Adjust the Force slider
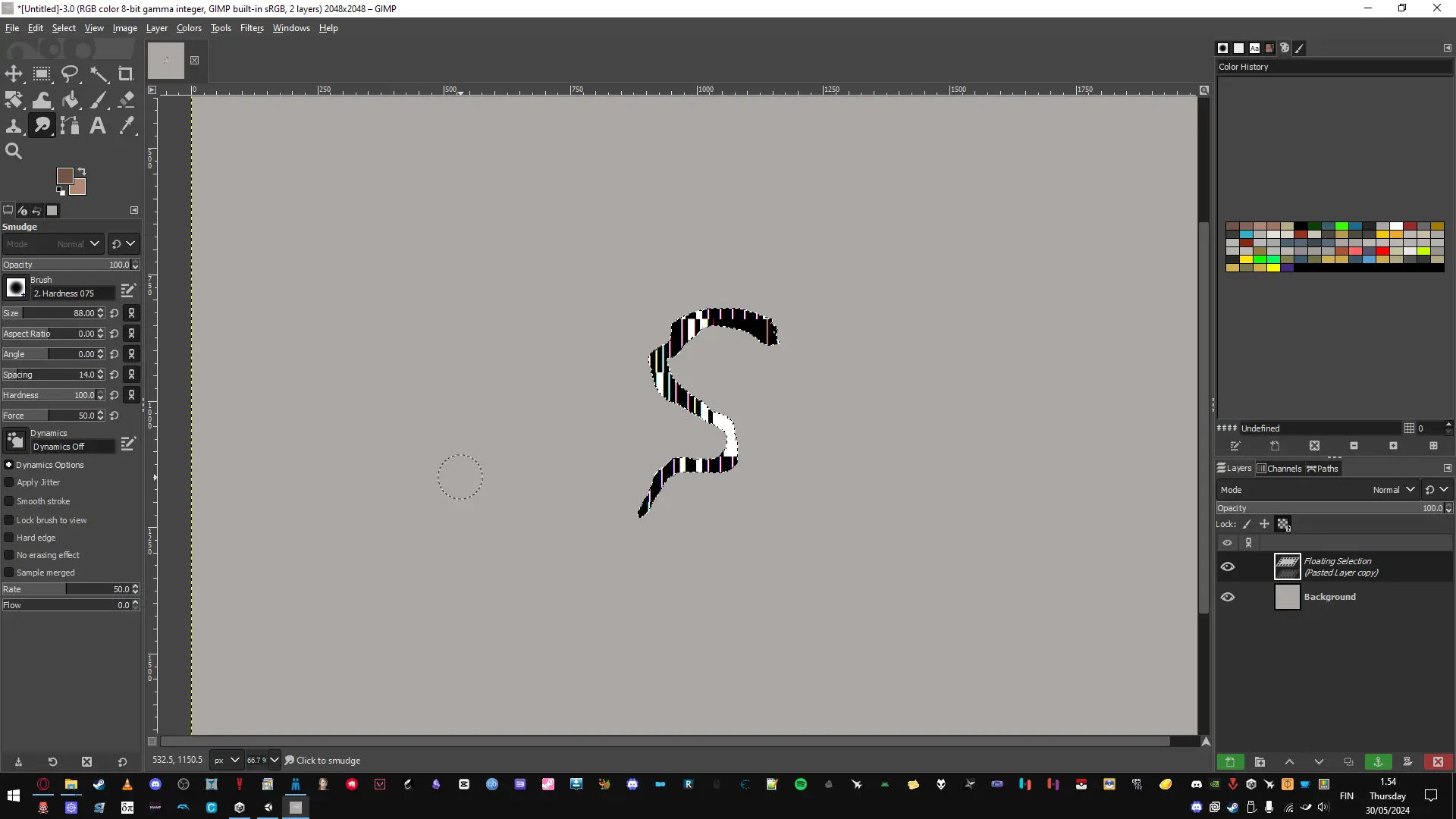Image resolution: width=1456 pixels, height=819 pixels. click(53, 416)
